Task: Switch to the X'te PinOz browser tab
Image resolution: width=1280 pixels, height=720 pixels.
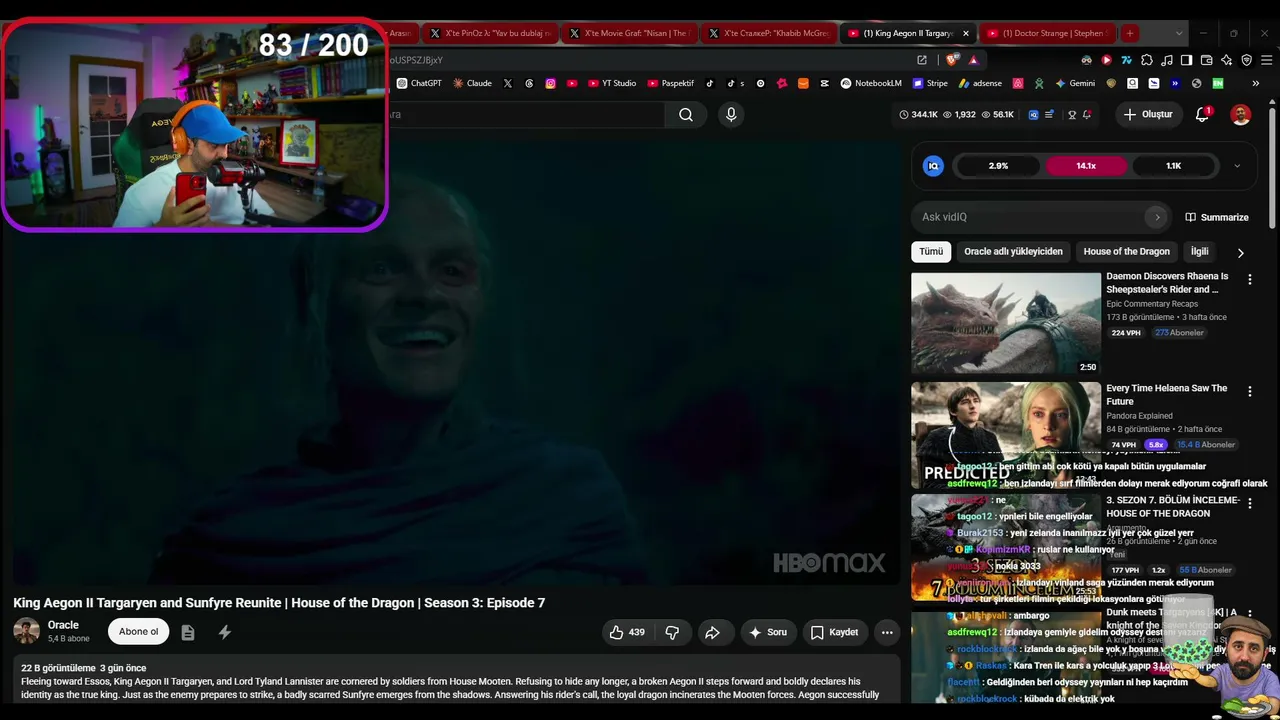Action: 491,33
